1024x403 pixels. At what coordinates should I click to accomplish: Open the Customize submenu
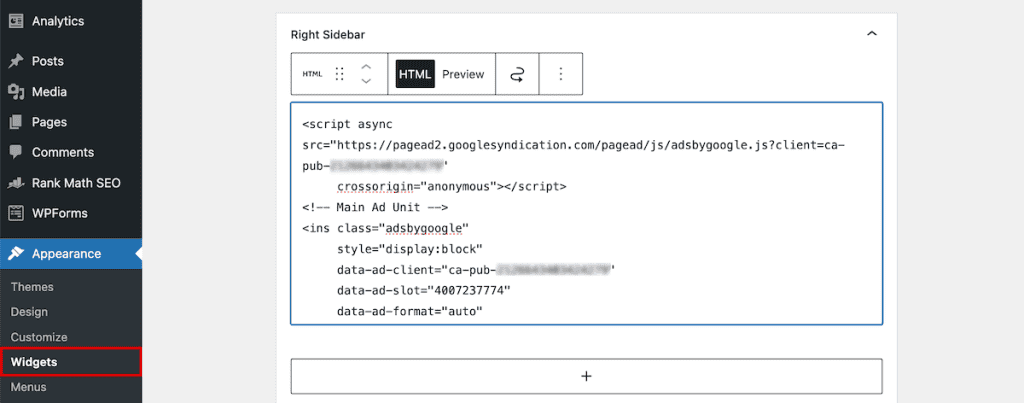[39, 337]
